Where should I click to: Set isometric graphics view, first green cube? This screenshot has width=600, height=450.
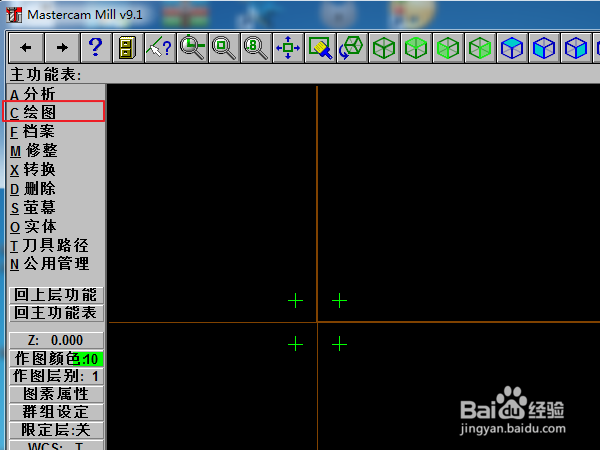(384, 48)
